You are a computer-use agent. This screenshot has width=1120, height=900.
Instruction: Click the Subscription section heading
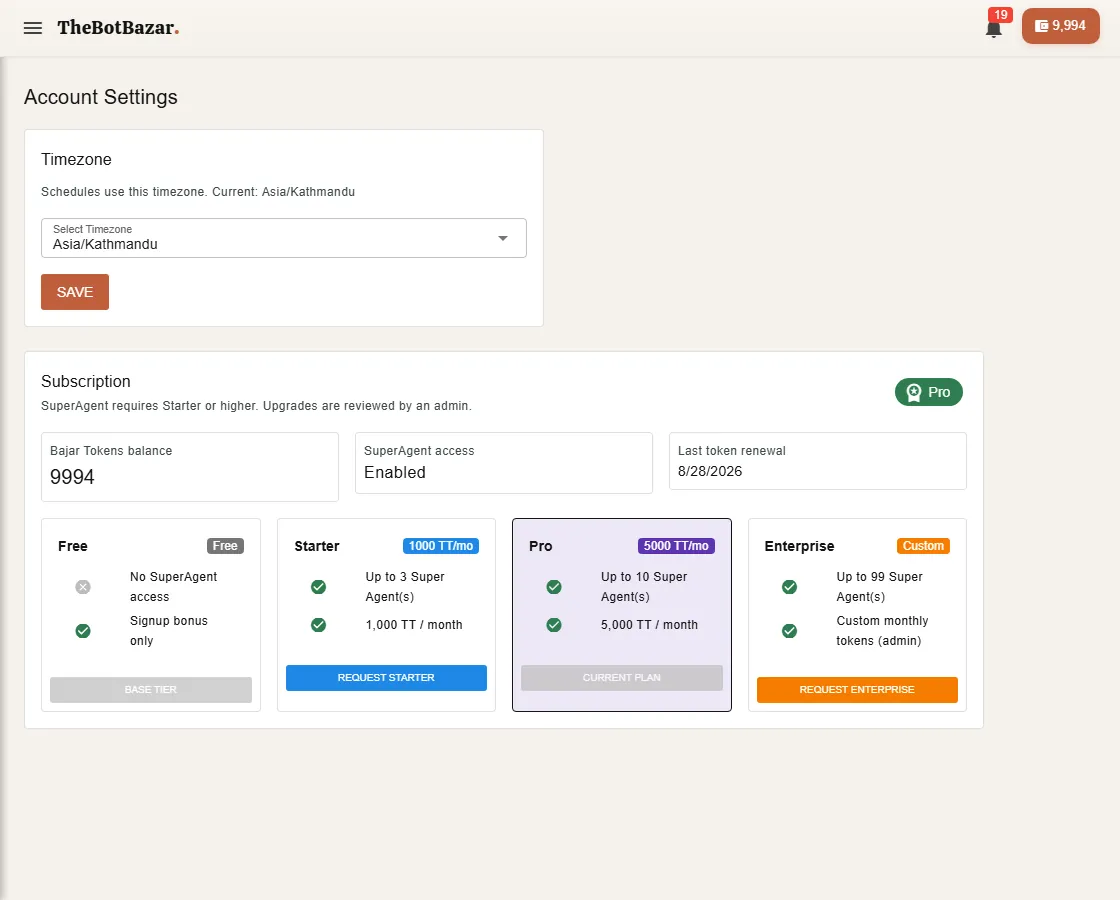click(x=86, y=381)
